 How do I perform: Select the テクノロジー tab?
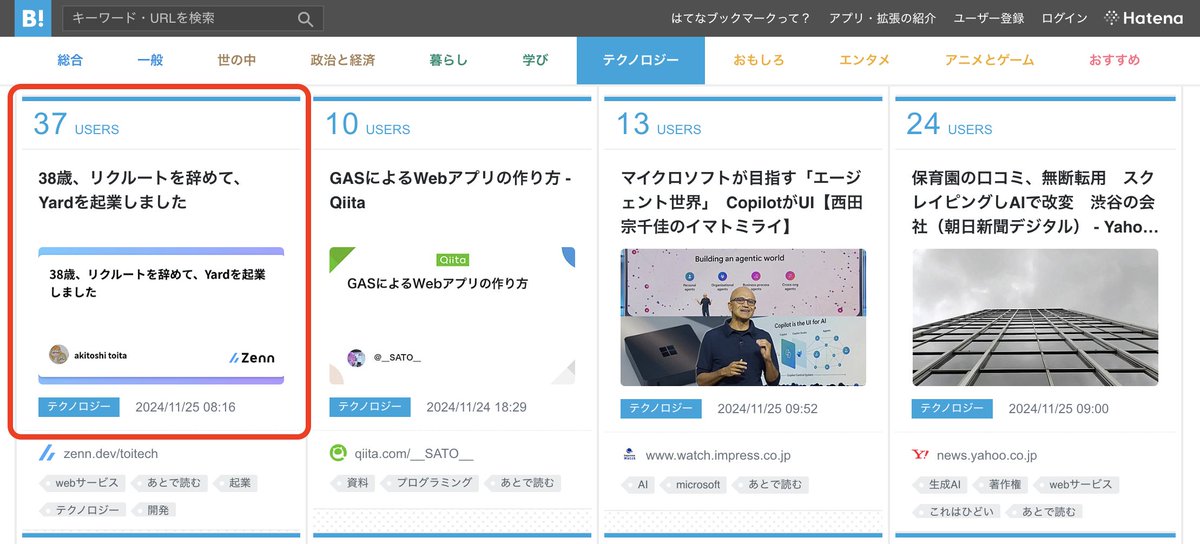(641, 60)
